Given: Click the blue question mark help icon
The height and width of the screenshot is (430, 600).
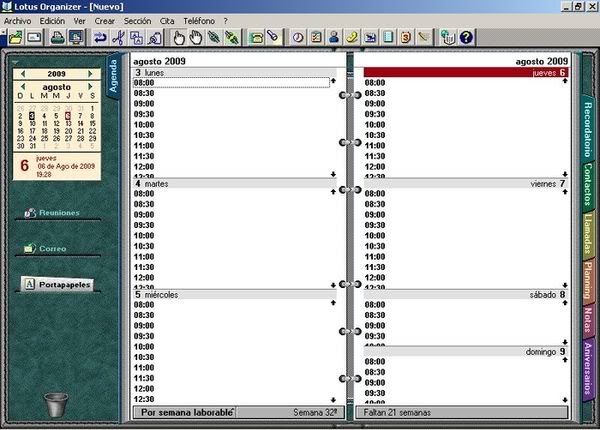Looking at the screenshot, I should (466, 37).
